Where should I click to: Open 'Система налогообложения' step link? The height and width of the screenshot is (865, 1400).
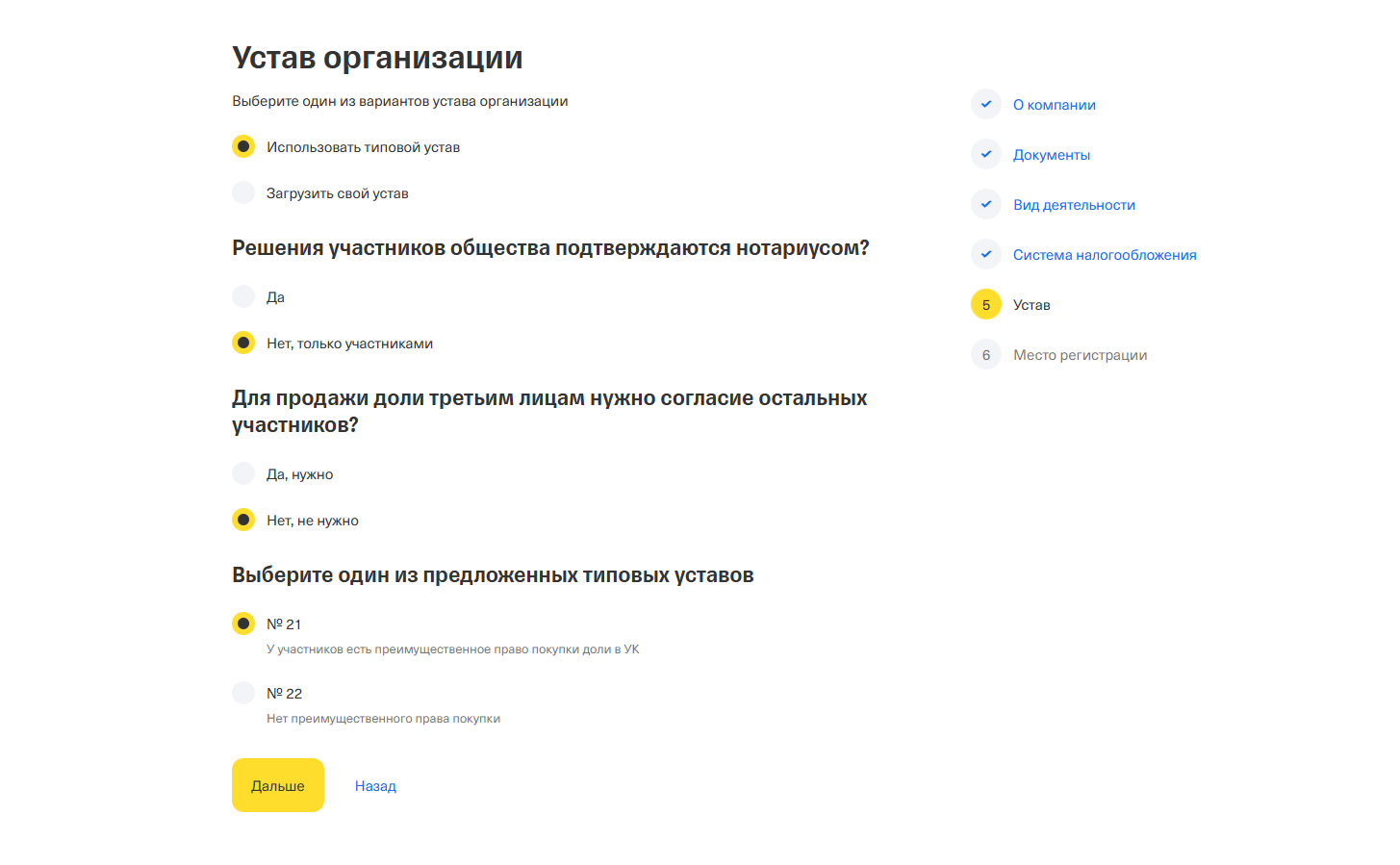coord(1105,255)
